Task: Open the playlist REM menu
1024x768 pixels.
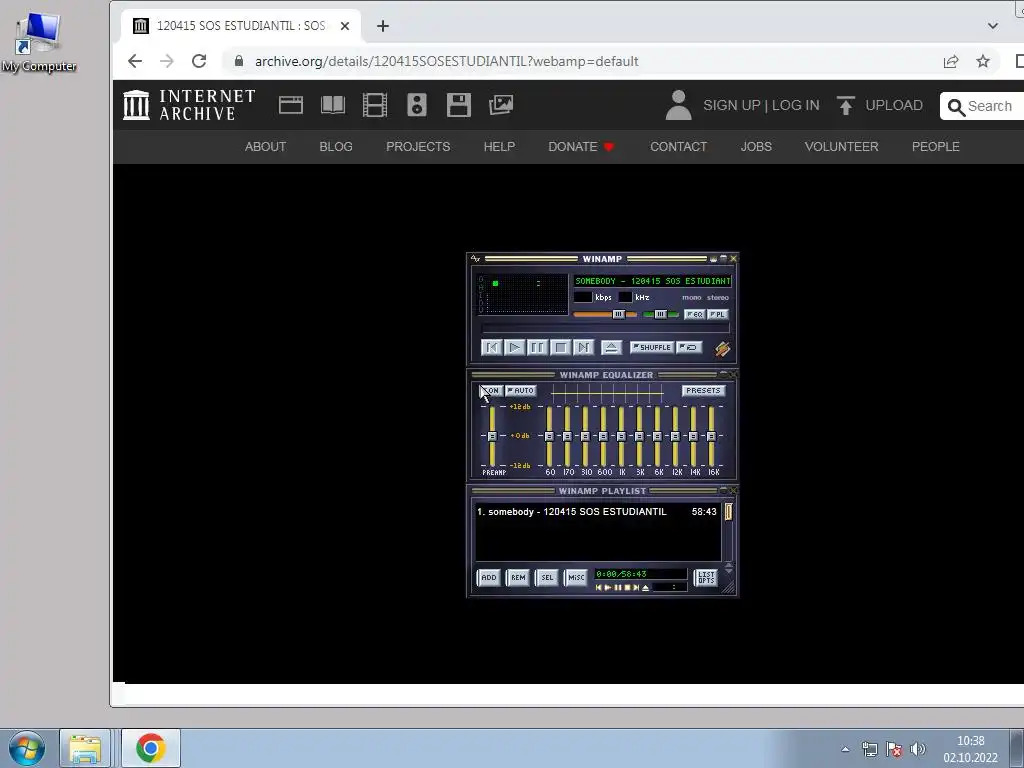Action: click(x=518, y=577)
